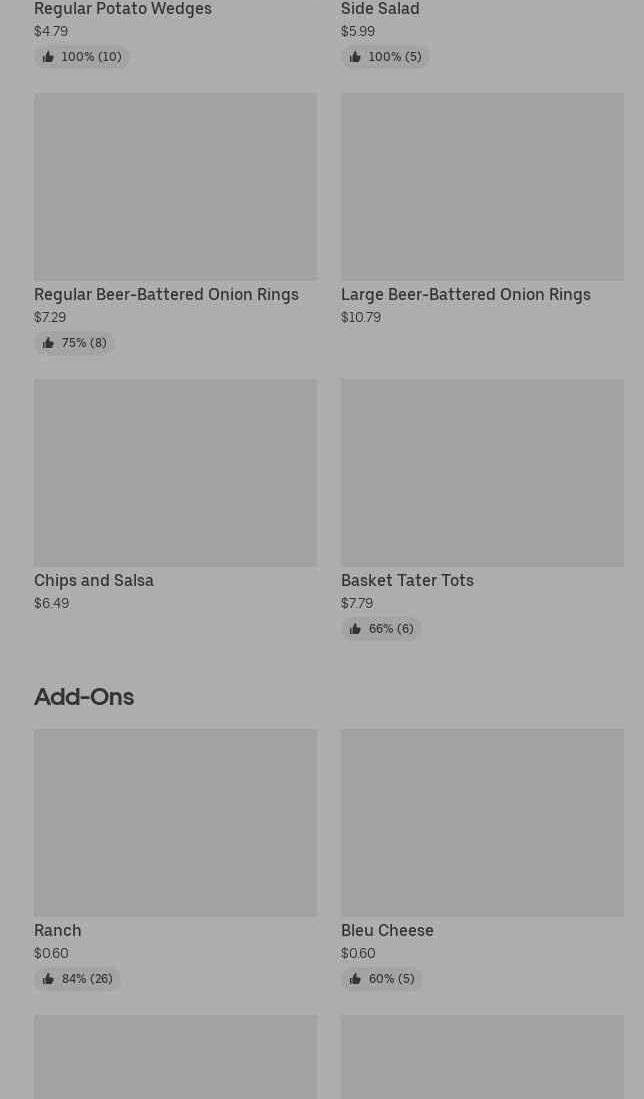The height and width of the screenshot is (1099, 644).
Task: Click the Regular Potato Wedges title
Action: tap(123, 9)
